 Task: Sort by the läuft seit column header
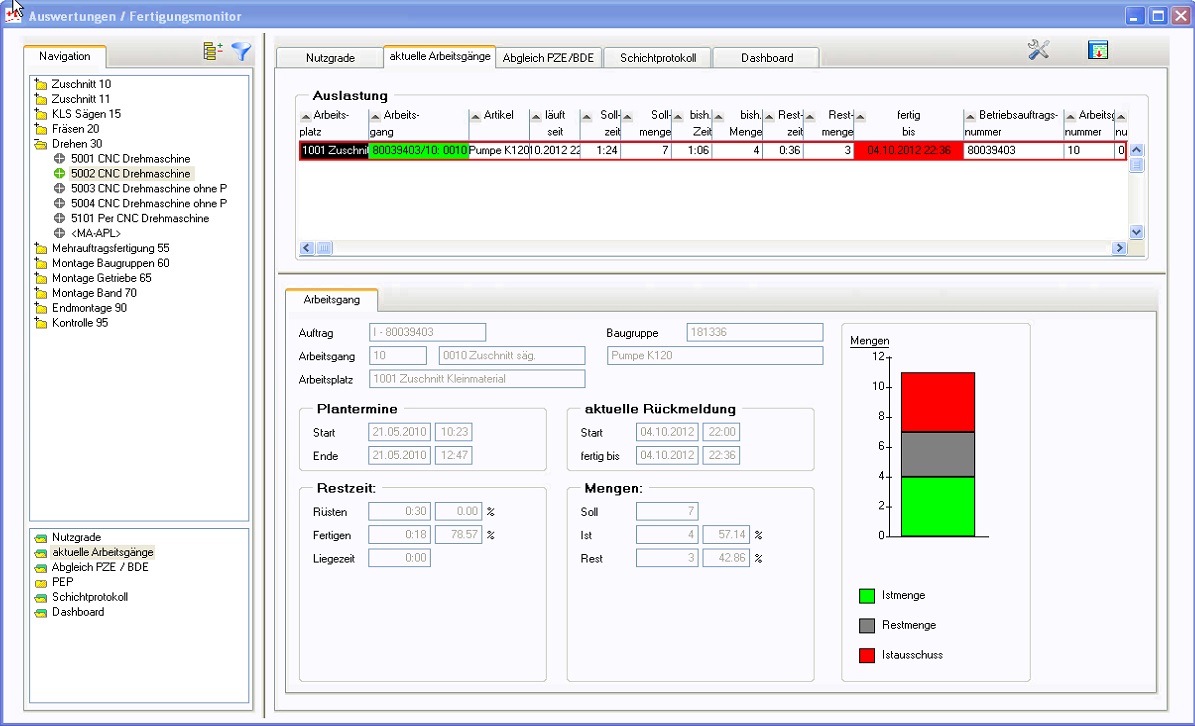tap(555, 123)
